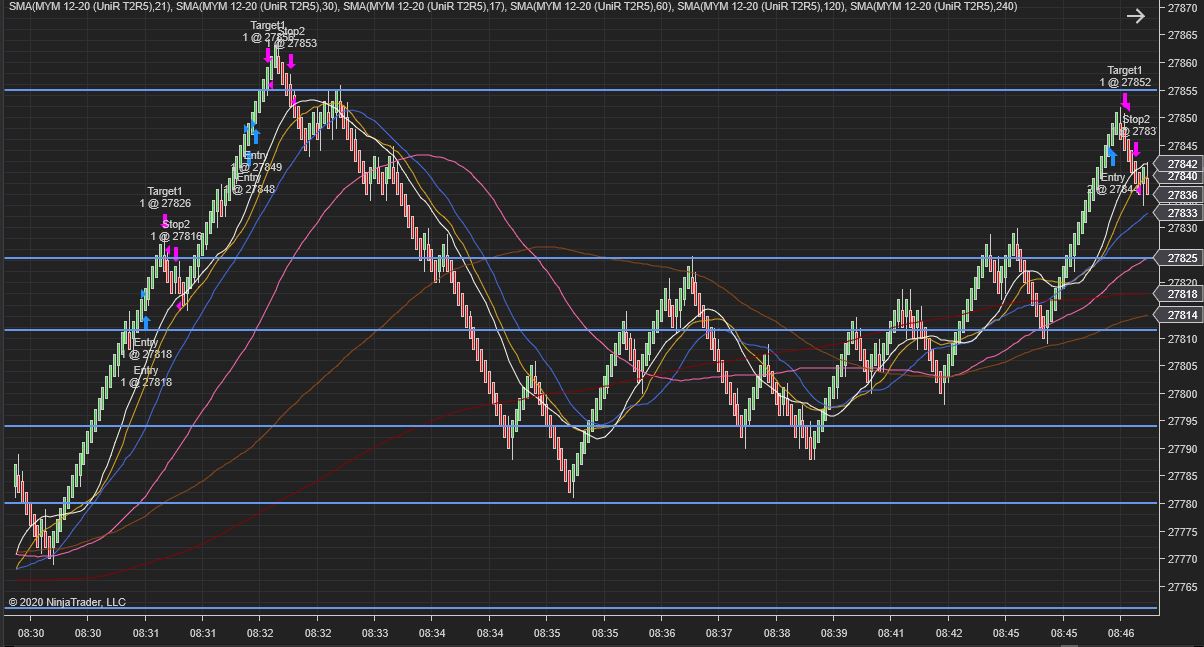The height and width of the screenshot is (647, 1204).
Task: Click the 27814 price marker
Action: pos(1181,315)
